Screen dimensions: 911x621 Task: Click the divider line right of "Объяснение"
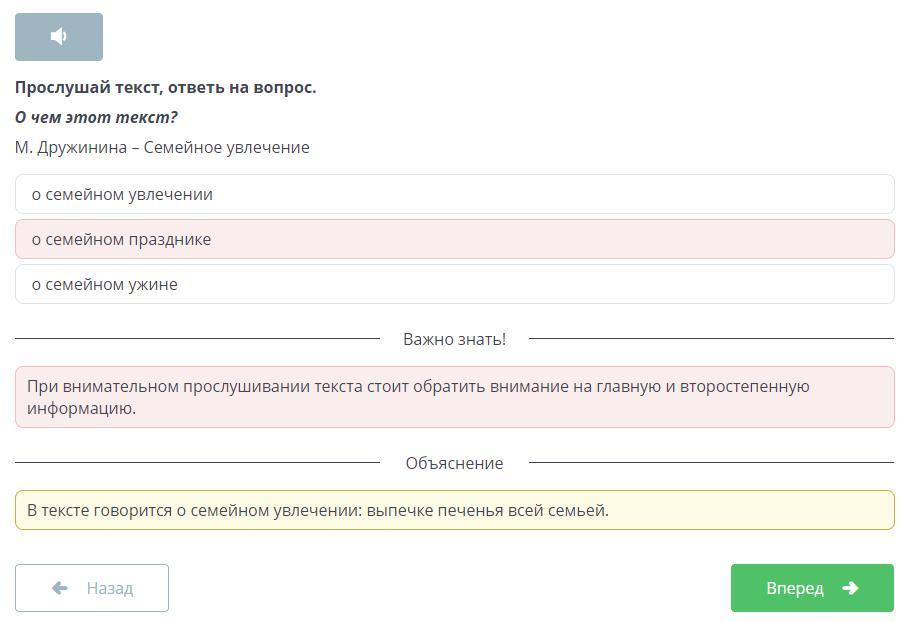711,463
